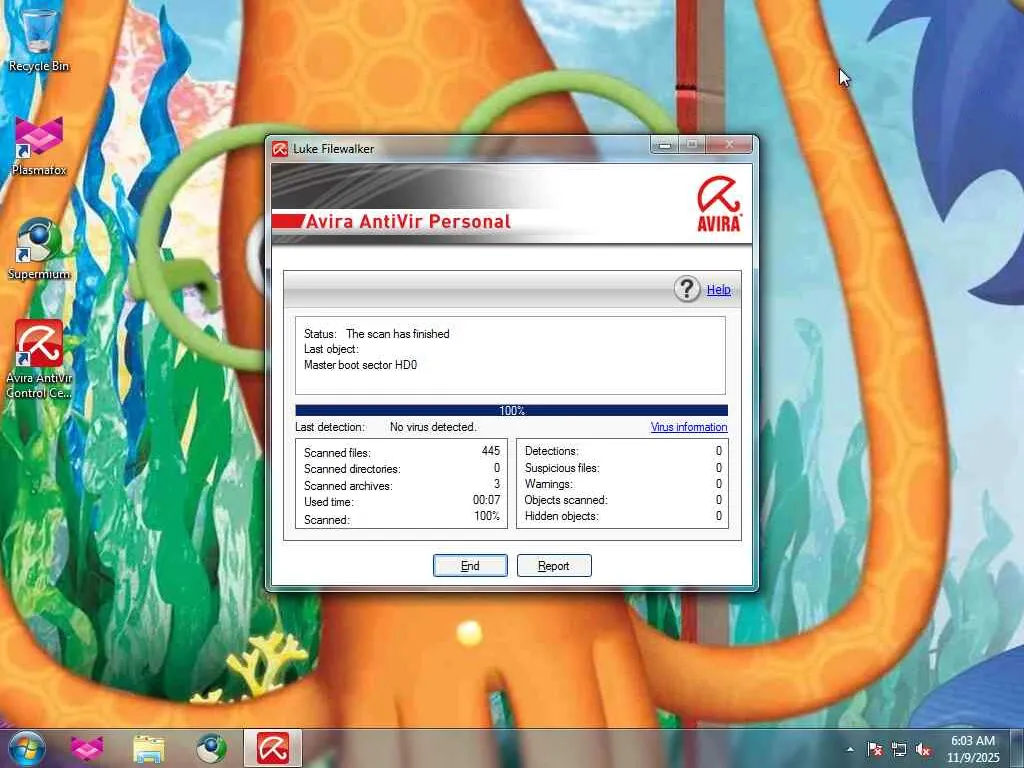Click the 100% scan progress bar
The height and width of the screenshot is (768, 1024).
(x=511, y=410)
